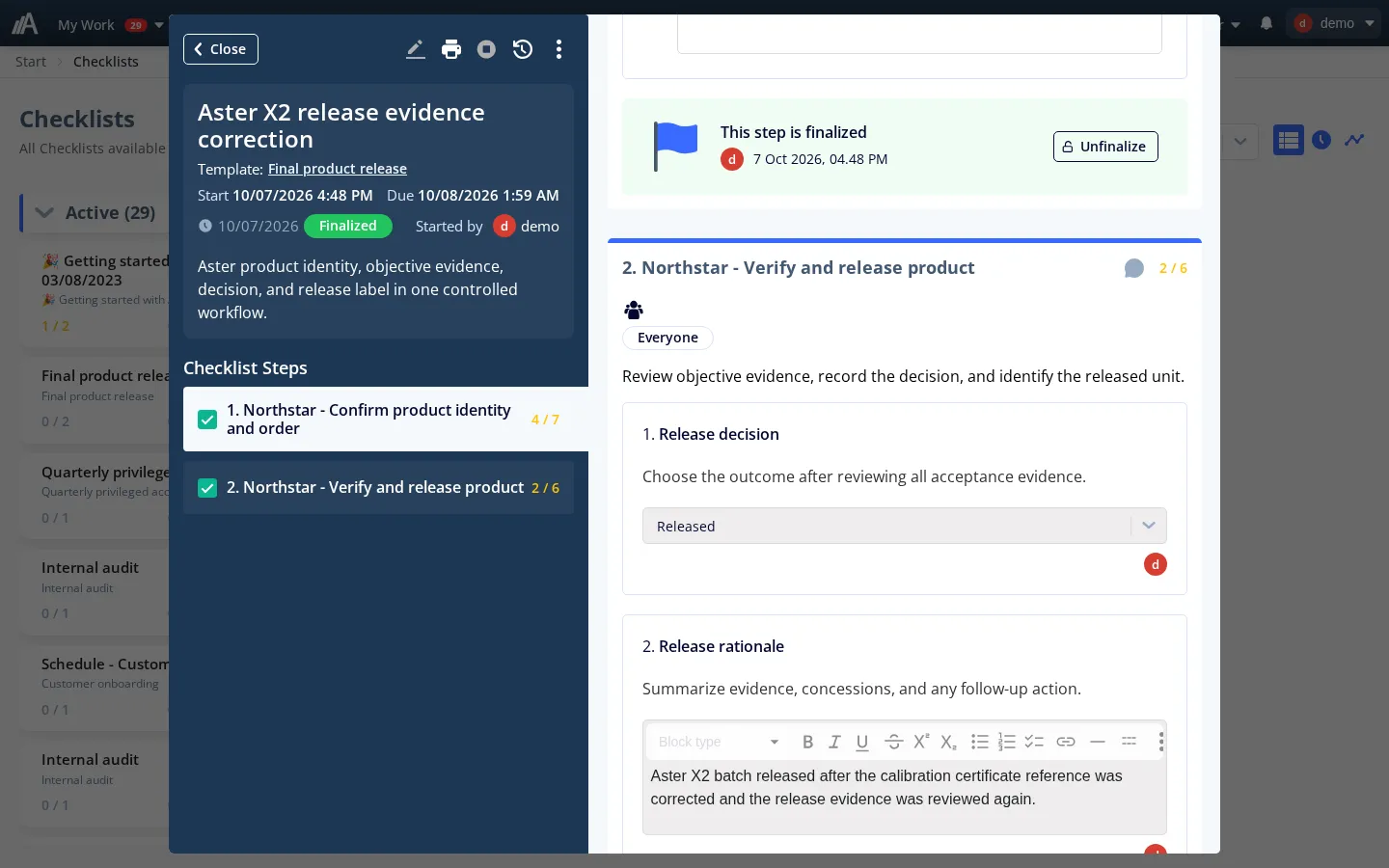Apply bold formatting in Release rationale editor

point(807,742)
